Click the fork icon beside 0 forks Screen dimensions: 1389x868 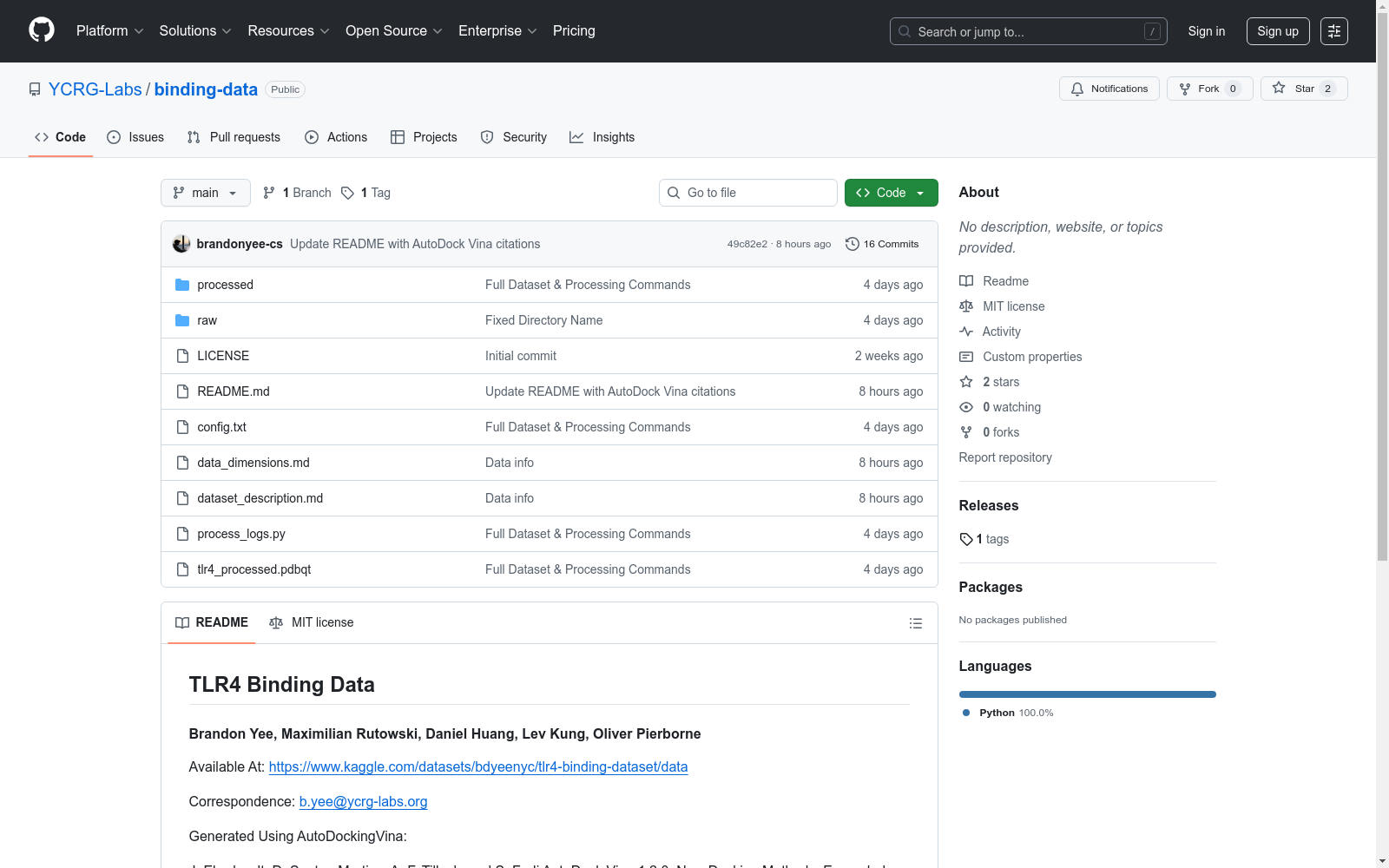coord(966,432)
